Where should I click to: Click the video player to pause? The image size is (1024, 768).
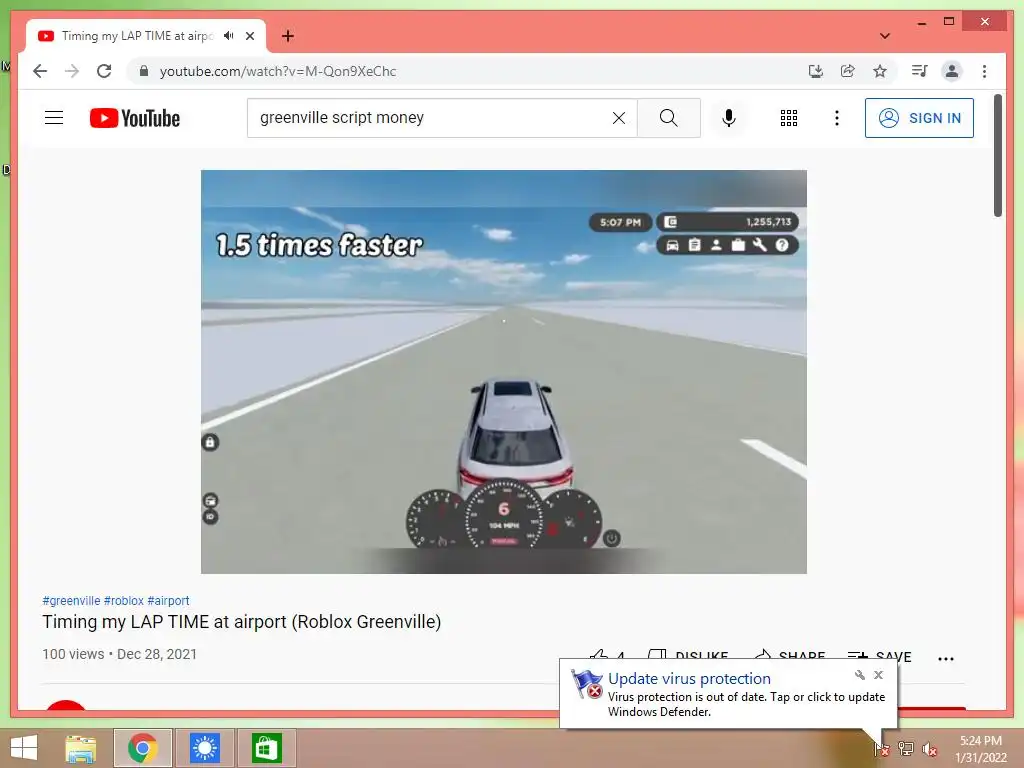pos(504,372)
